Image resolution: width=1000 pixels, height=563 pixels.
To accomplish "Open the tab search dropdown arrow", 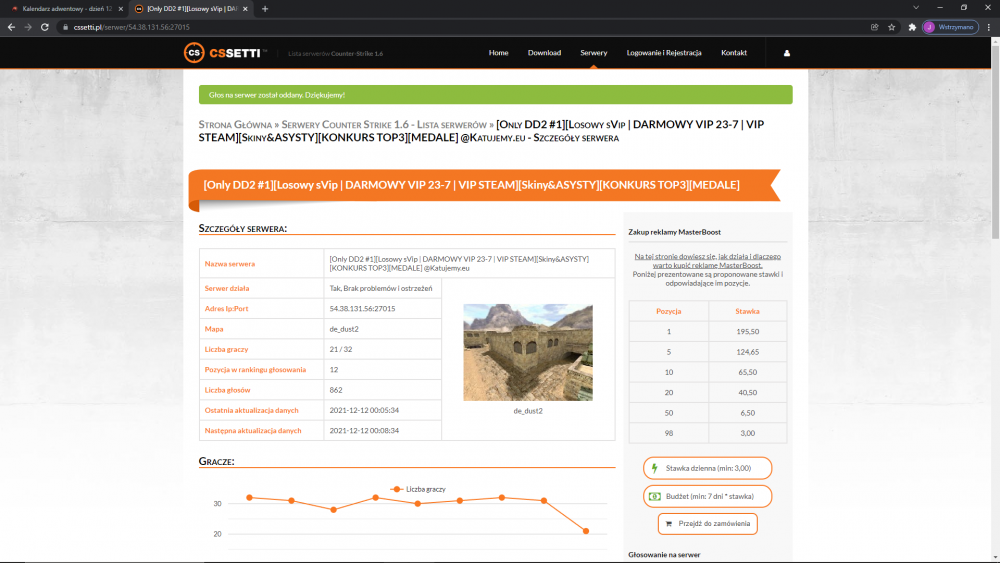I will click(916, 8).
